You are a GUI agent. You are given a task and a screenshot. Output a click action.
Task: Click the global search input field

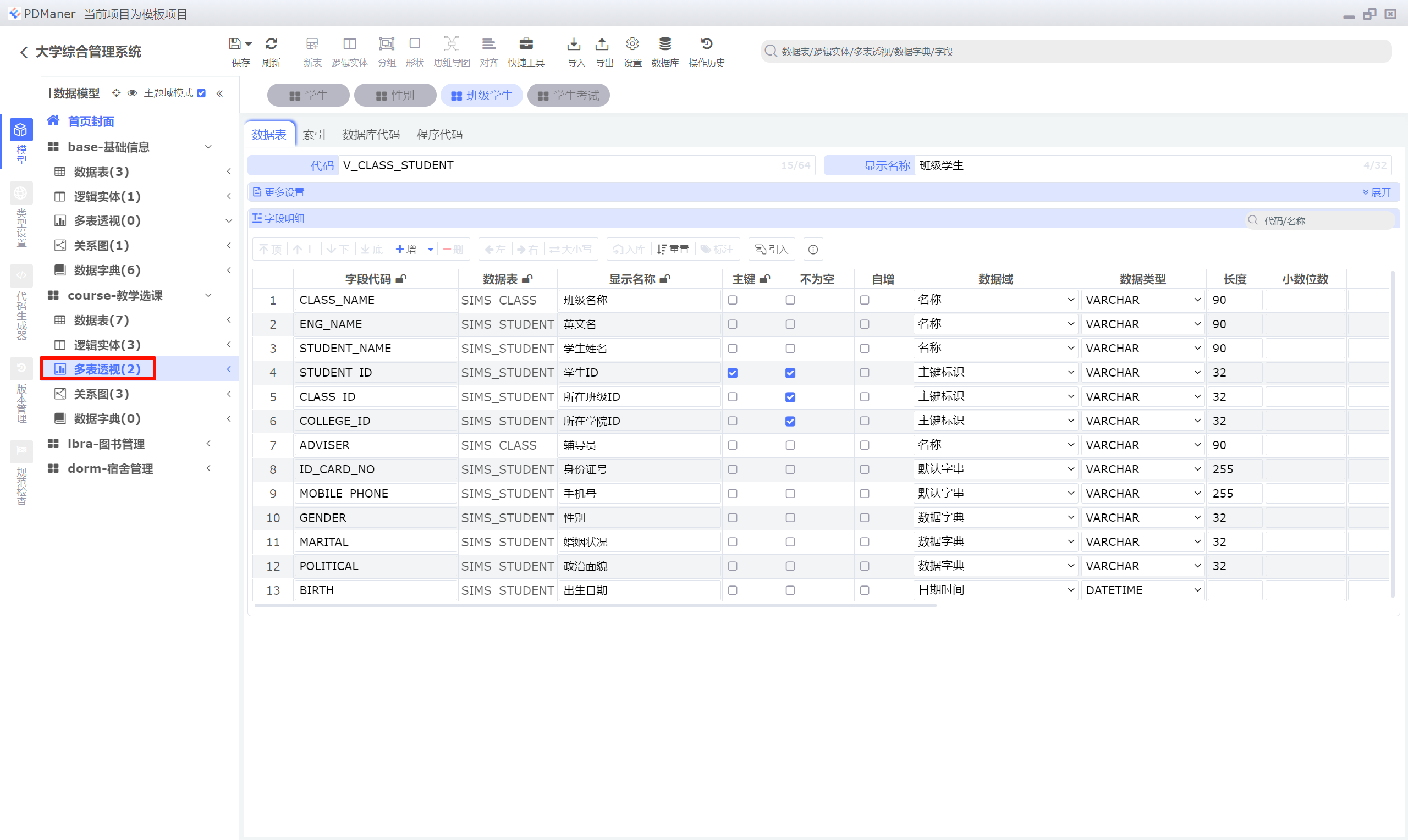pyautogui.click(x=1076, y=52)
